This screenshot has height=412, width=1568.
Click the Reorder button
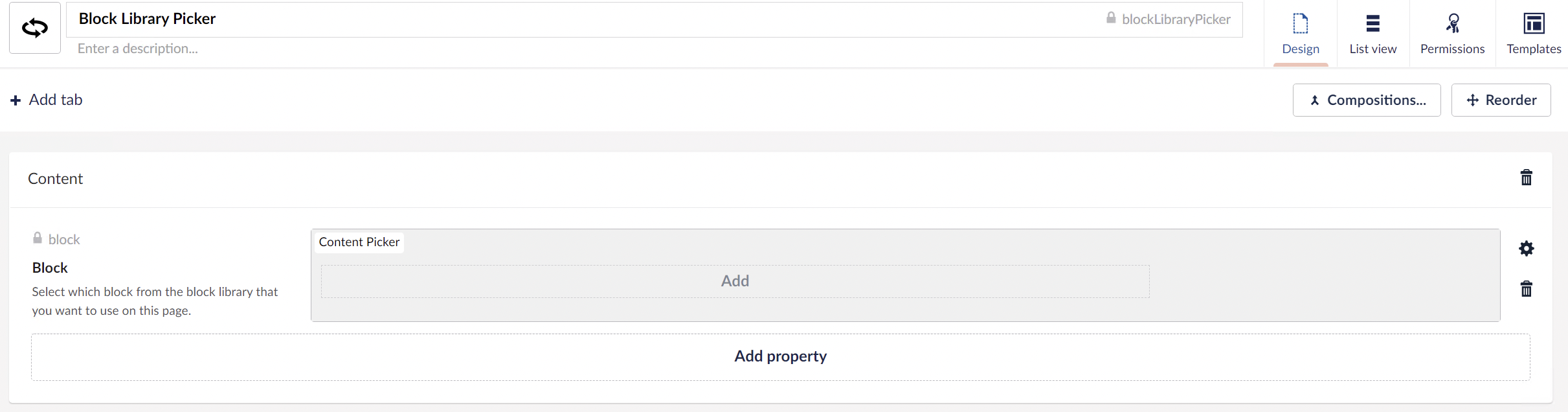pyautogui.click(x=1501, y=100)
